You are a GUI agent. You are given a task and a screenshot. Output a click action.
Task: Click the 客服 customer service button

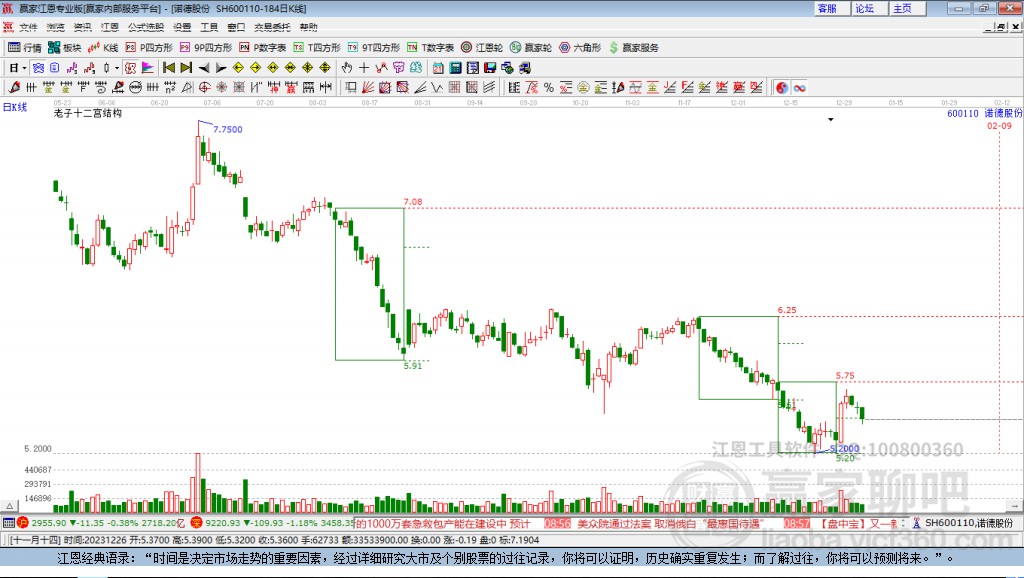pos(832,8)
